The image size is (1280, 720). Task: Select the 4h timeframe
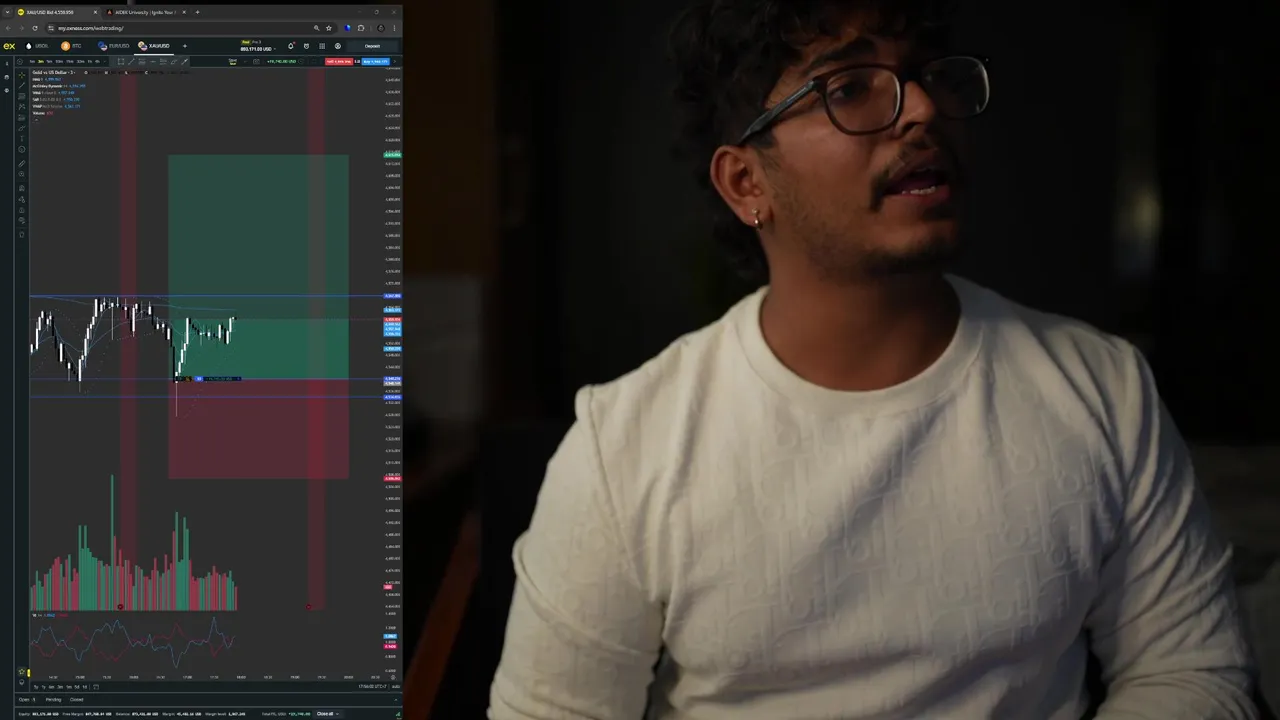97,62
